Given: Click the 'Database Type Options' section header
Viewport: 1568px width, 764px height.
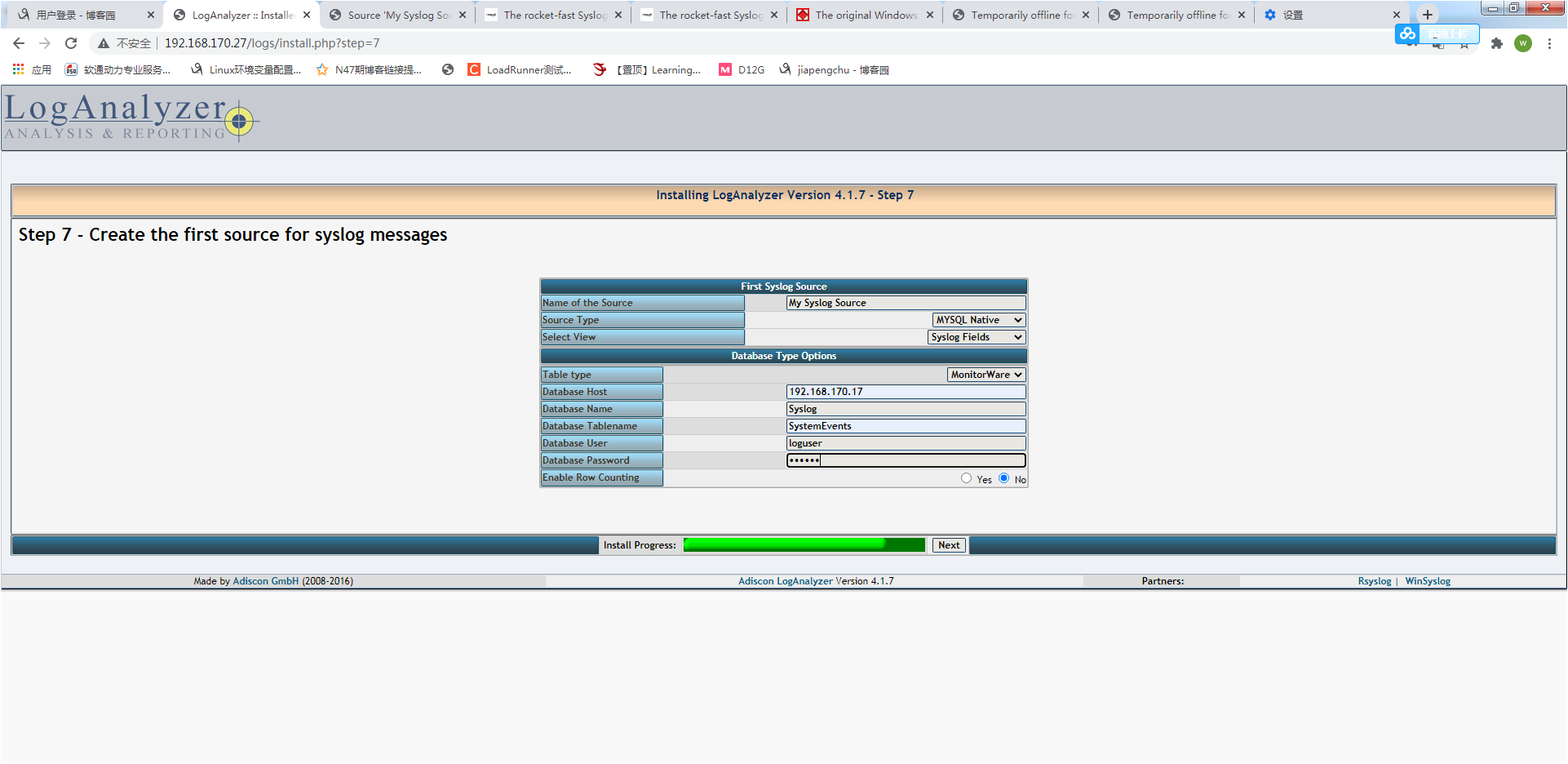Looking at the screenshot, I should click(x=784, y=356).
